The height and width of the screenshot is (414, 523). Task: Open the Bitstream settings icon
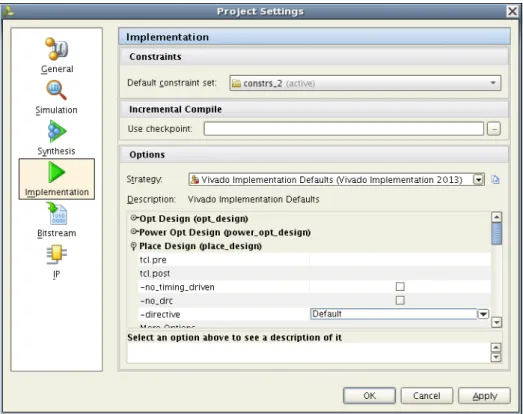coord(57,214)
